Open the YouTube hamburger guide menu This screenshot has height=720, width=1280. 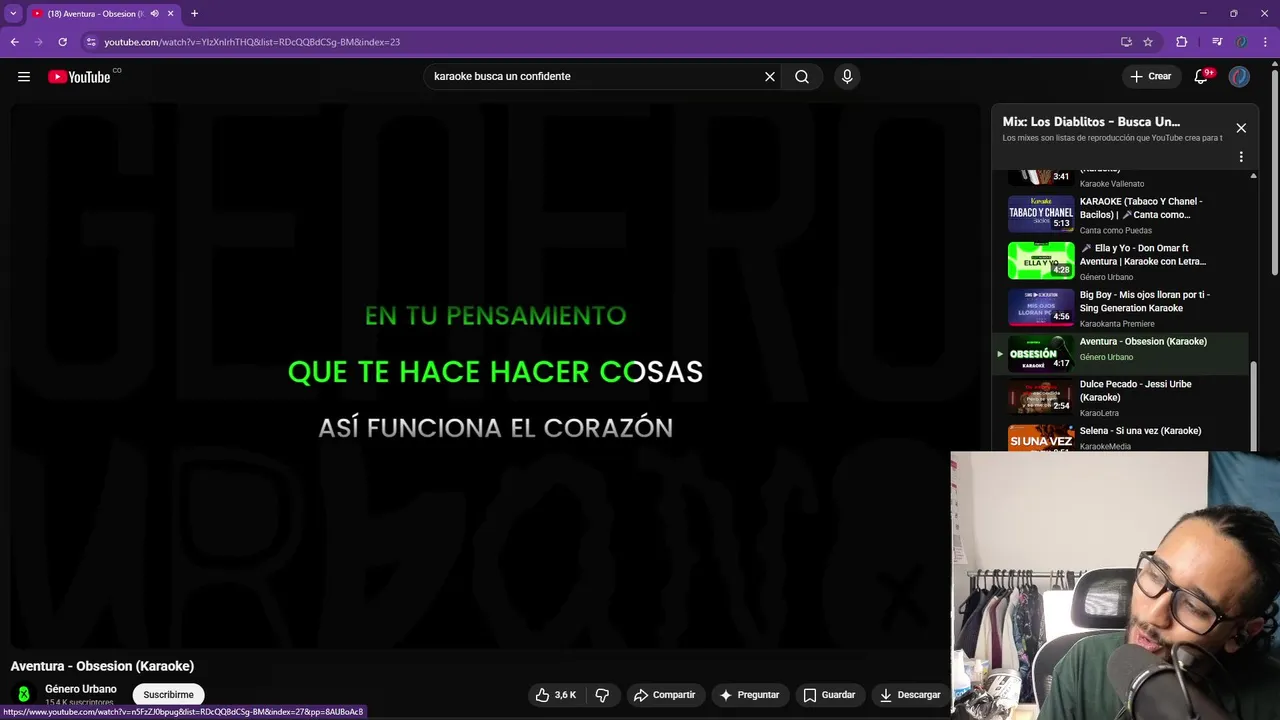tap(24, 77)
